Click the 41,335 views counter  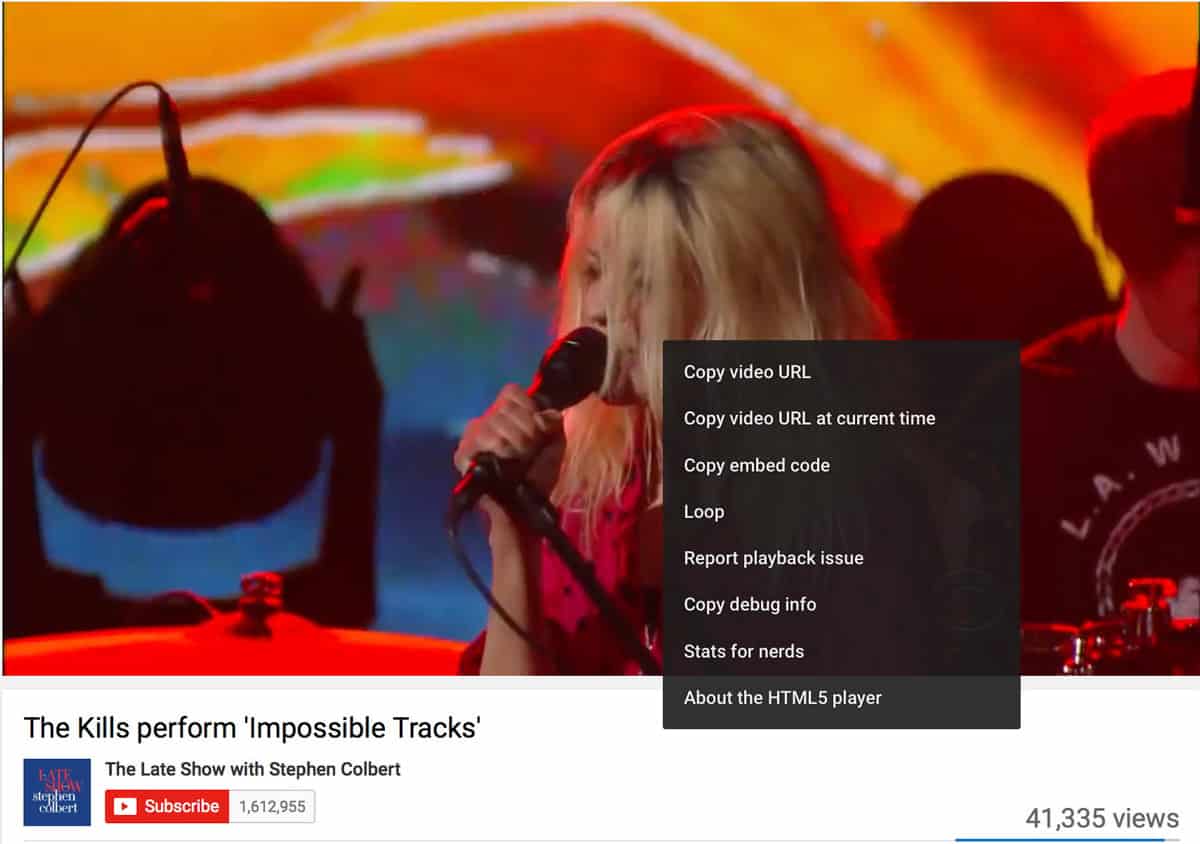click(x=1102, y=819)
